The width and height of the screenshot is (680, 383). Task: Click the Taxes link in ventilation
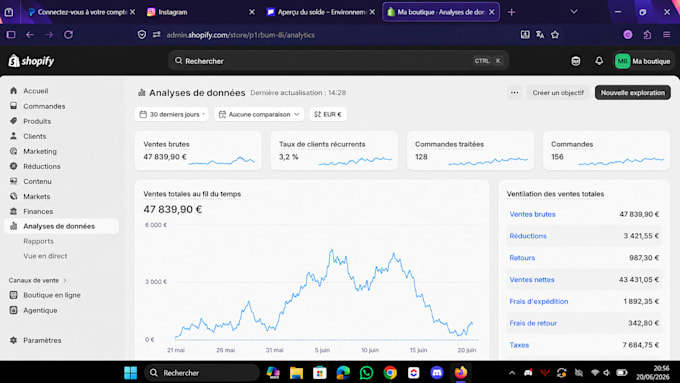pos(519,345)
